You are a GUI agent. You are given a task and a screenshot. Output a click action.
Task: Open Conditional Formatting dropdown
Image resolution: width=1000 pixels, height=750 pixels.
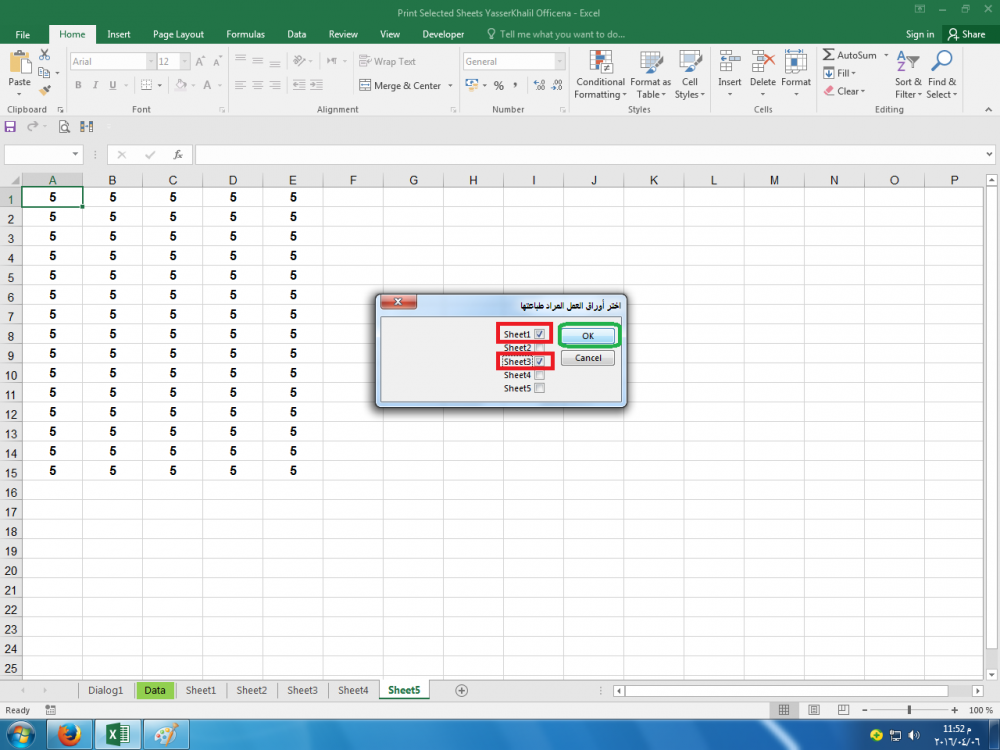(600, 75)
